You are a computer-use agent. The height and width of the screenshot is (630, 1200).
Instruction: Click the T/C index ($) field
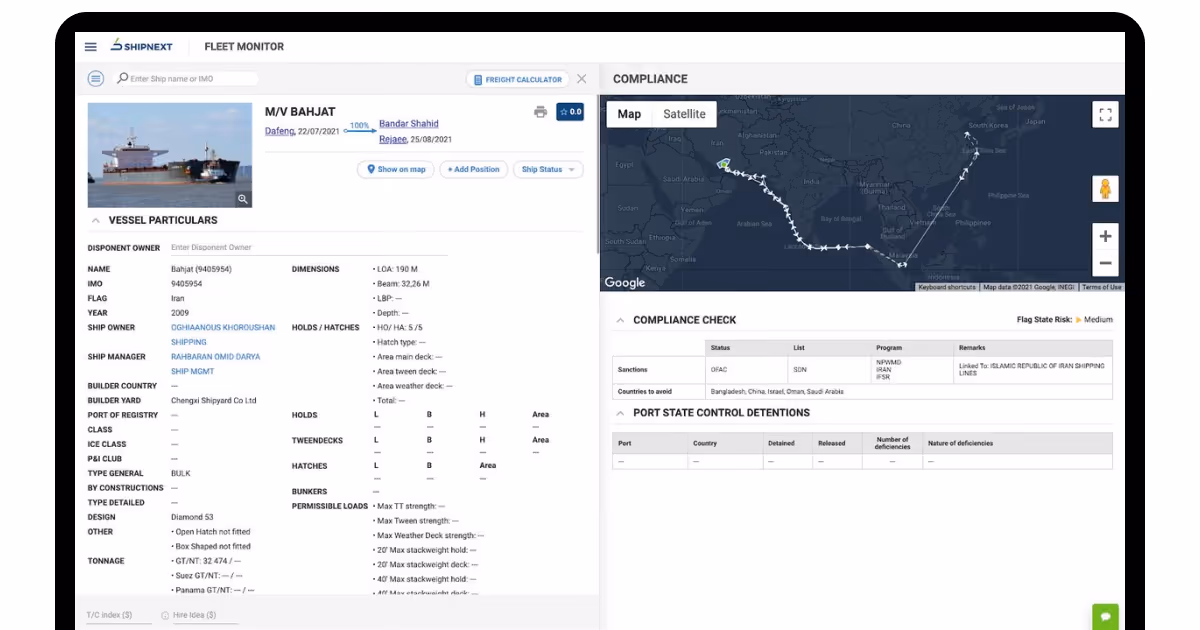pyautogui.click(x=119, y=616)
